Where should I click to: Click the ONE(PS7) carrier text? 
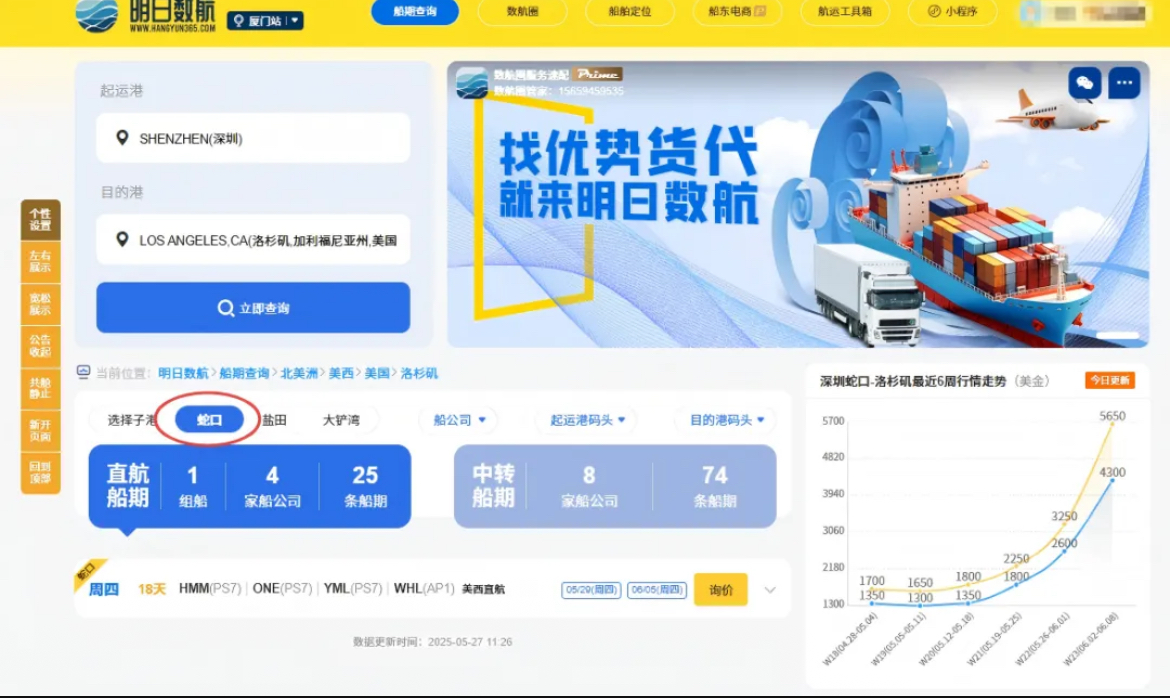pyautogui.click(x=282, y=589)
